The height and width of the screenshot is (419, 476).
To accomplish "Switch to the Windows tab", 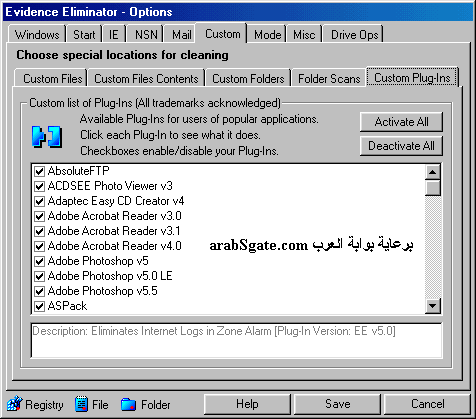I will (37, 34).
